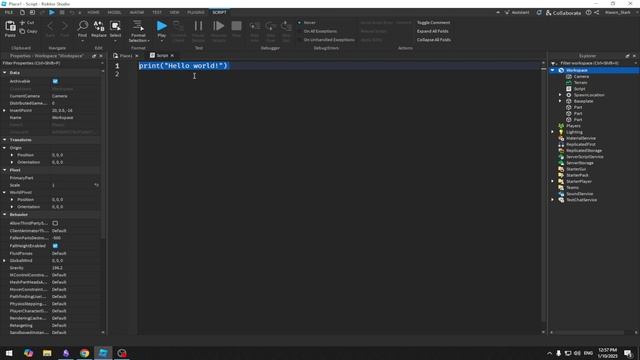Select StarterGui in Explorer
The height and width of the screenshot is (360, 640).
pyautogui.click(x=576, y=169)
